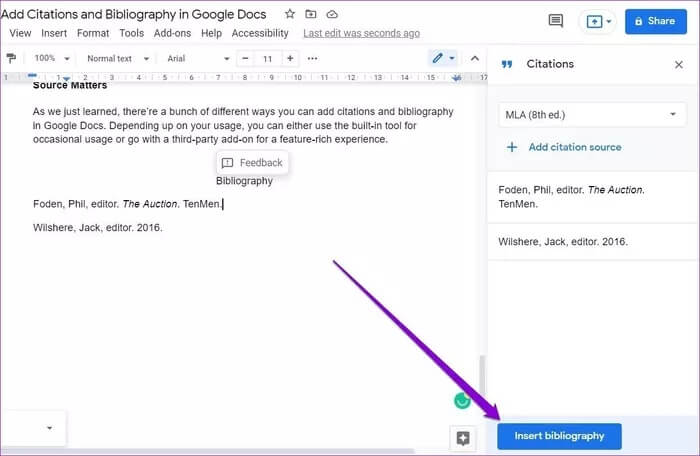Select the paint format tool
The height and width of the screenshot is (456, 700).
tap(12, 59)
